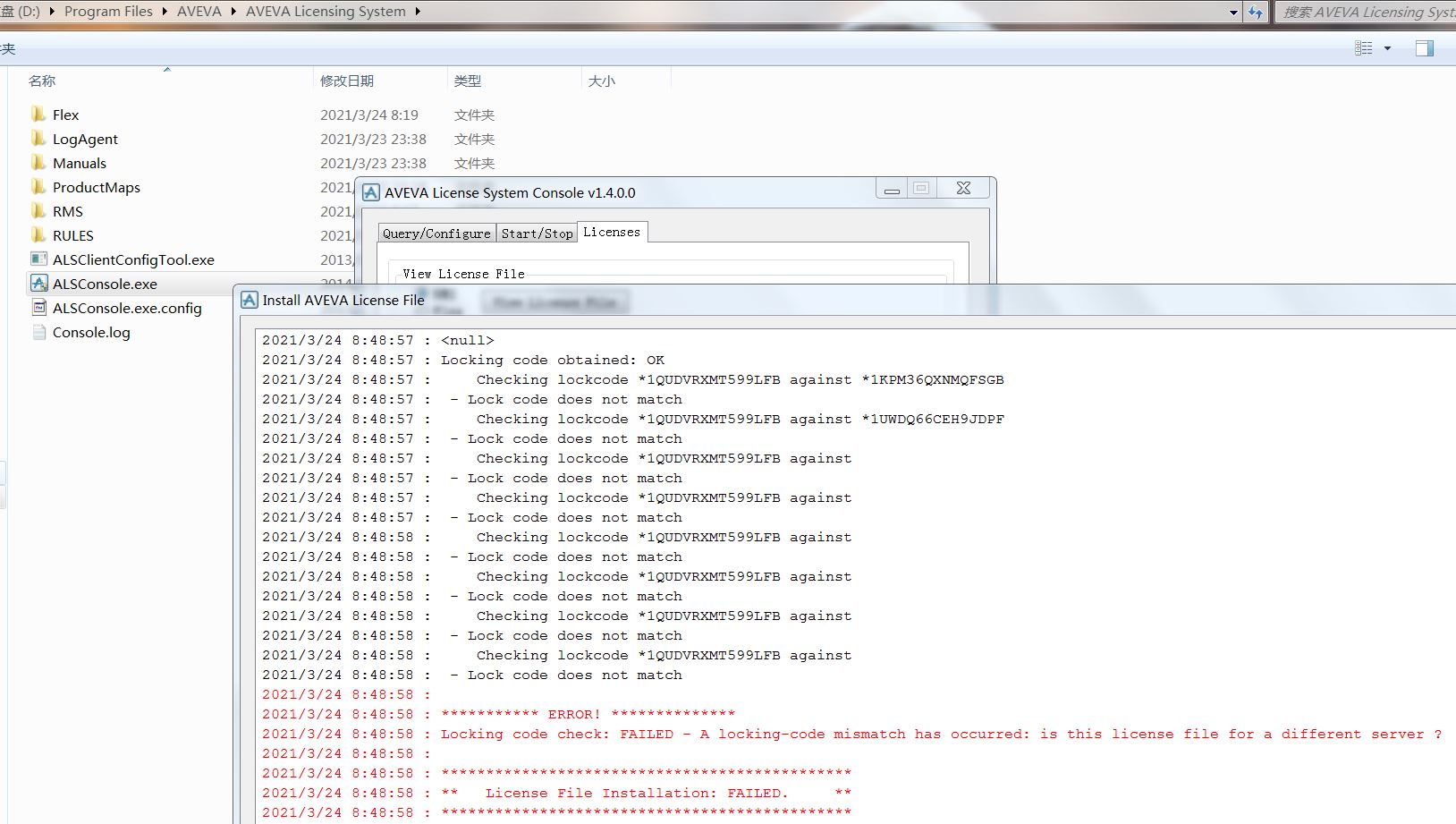Image resolution: width=1456 pixels, height=824 pixels.
Task: Select the Manuals folder name
Action: click(80, 163)
